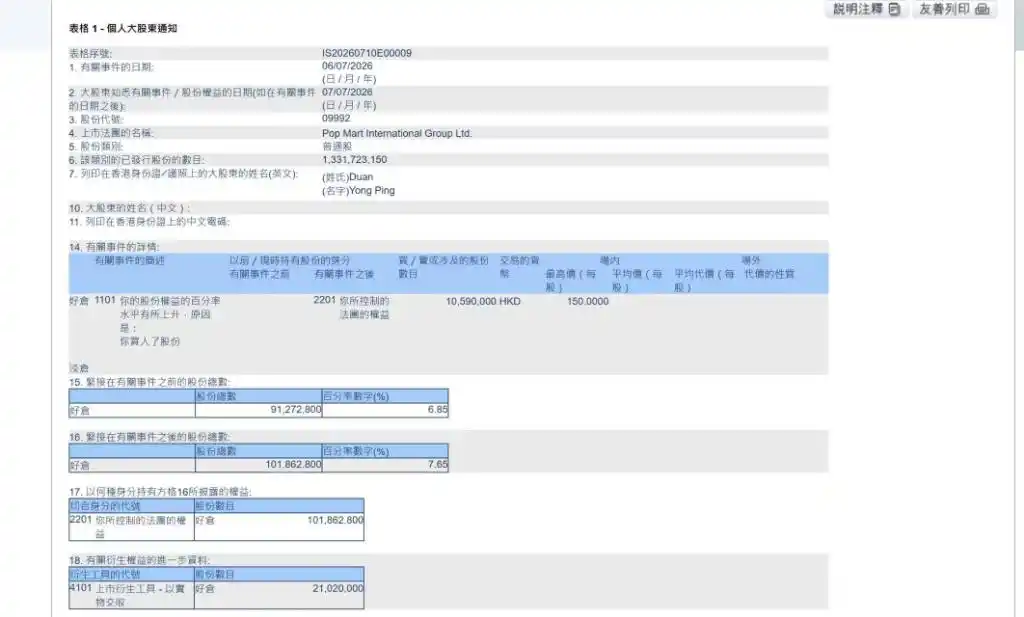The image size is (1024, 617).
Task: Click the 表格 1 - 個人大股東通知 heading
Action: (123, 28)
